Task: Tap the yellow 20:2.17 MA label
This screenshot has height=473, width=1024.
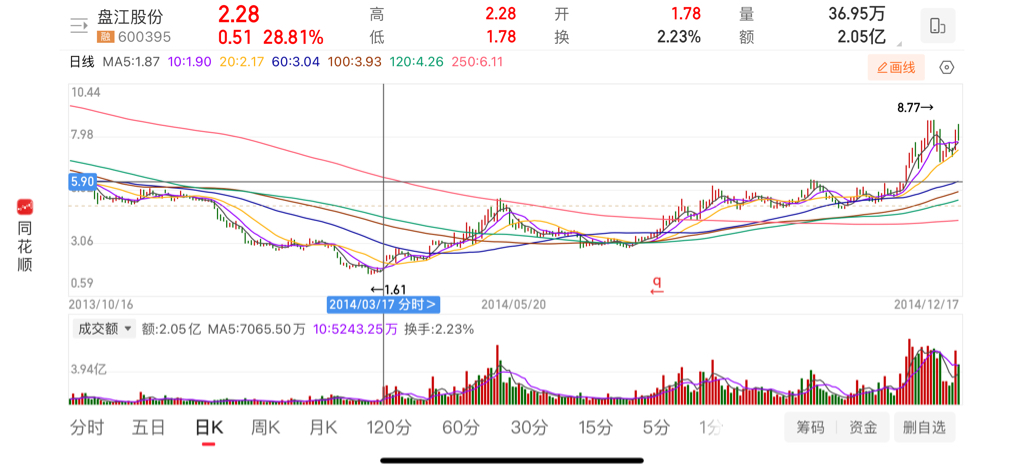Action: tap(241, 63)
